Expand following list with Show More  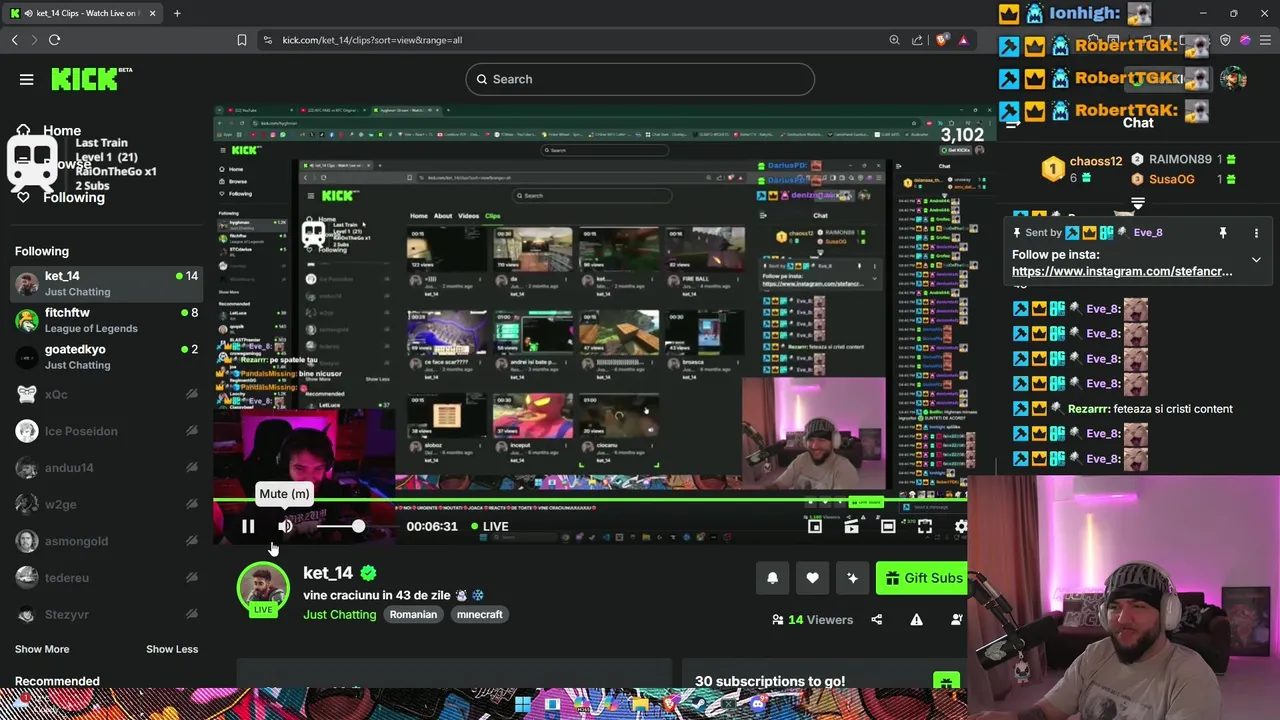click(42, 649)
